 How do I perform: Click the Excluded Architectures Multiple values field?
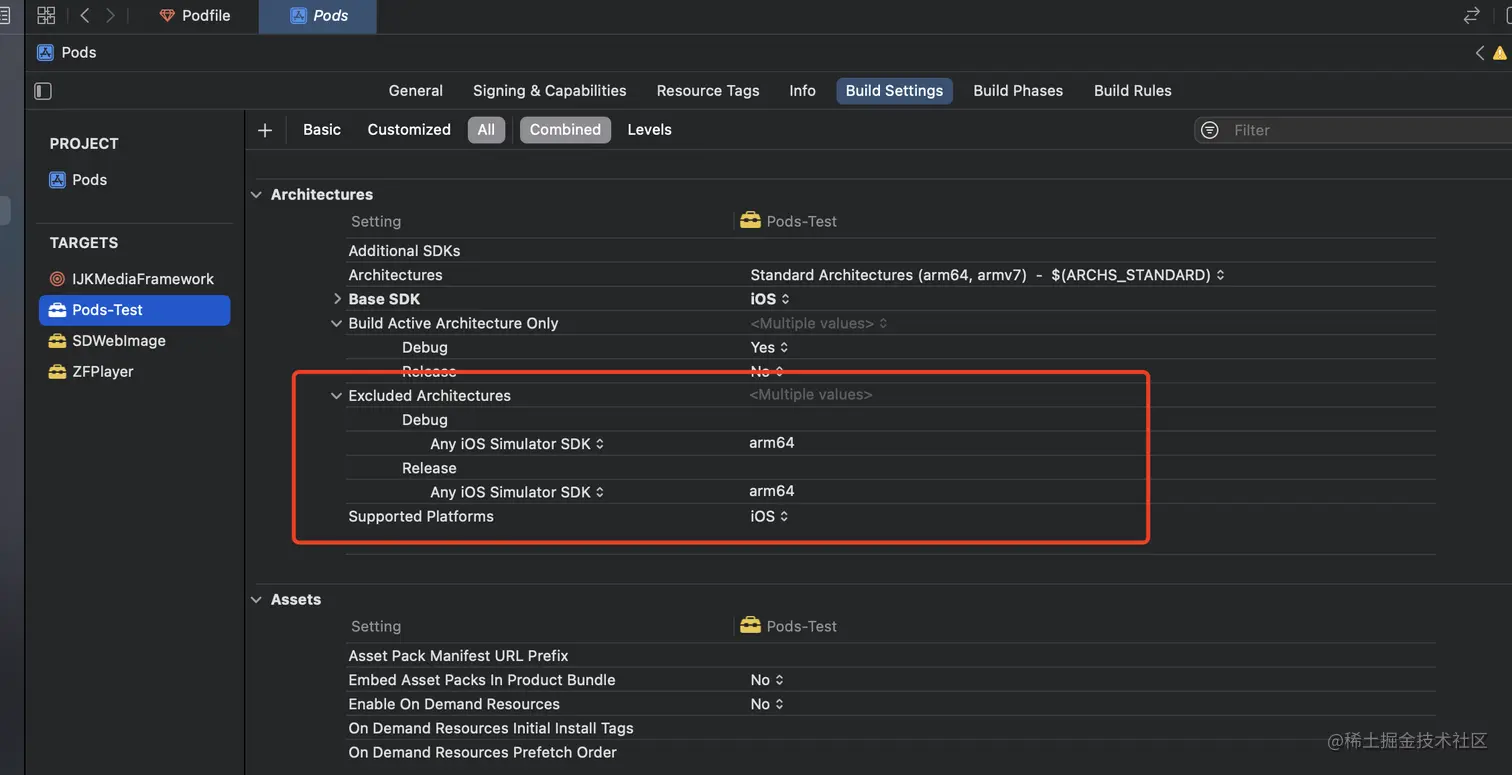(x=811, y=395)
